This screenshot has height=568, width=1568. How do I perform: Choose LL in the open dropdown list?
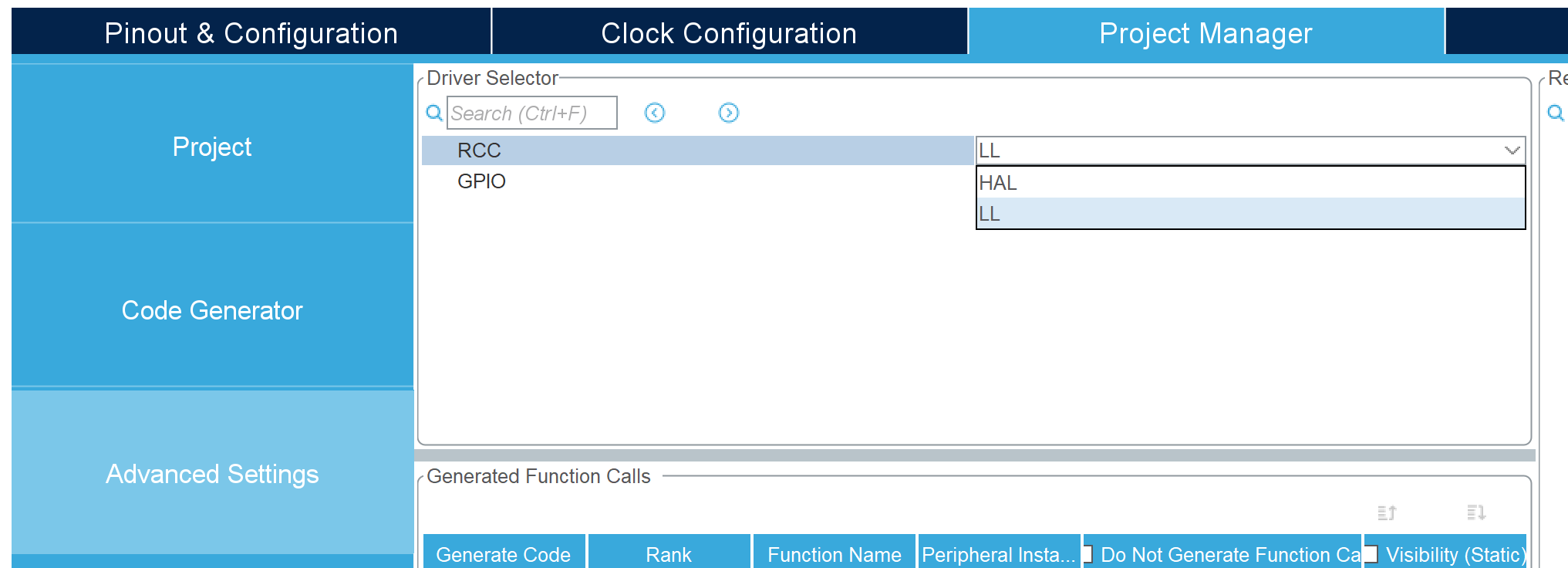(x=1249, y=214)
